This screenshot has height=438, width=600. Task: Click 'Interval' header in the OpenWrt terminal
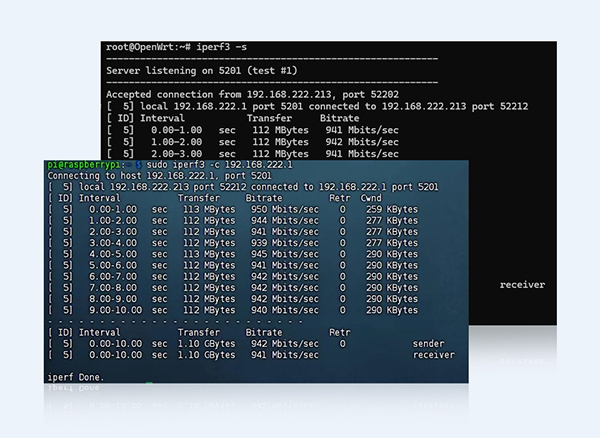click(x=162, y=118)
